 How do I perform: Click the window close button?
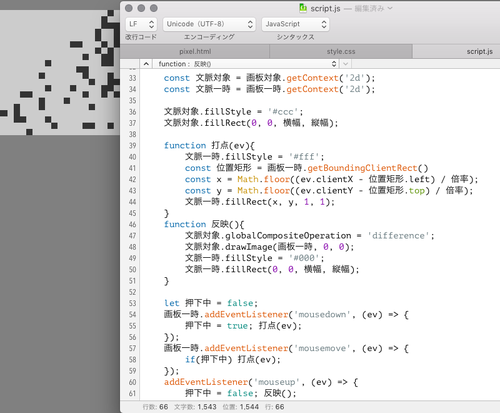(x=129, y=8)
